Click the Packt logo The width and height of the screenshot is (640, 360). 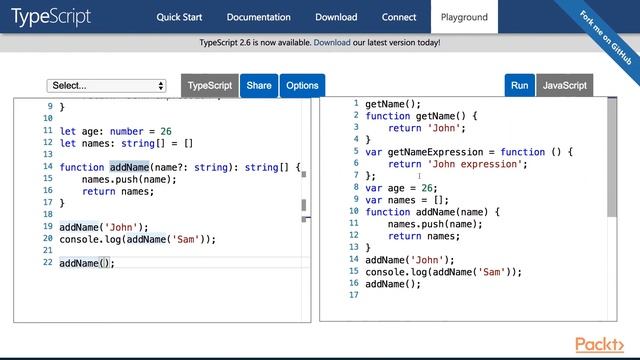point(599,345)
